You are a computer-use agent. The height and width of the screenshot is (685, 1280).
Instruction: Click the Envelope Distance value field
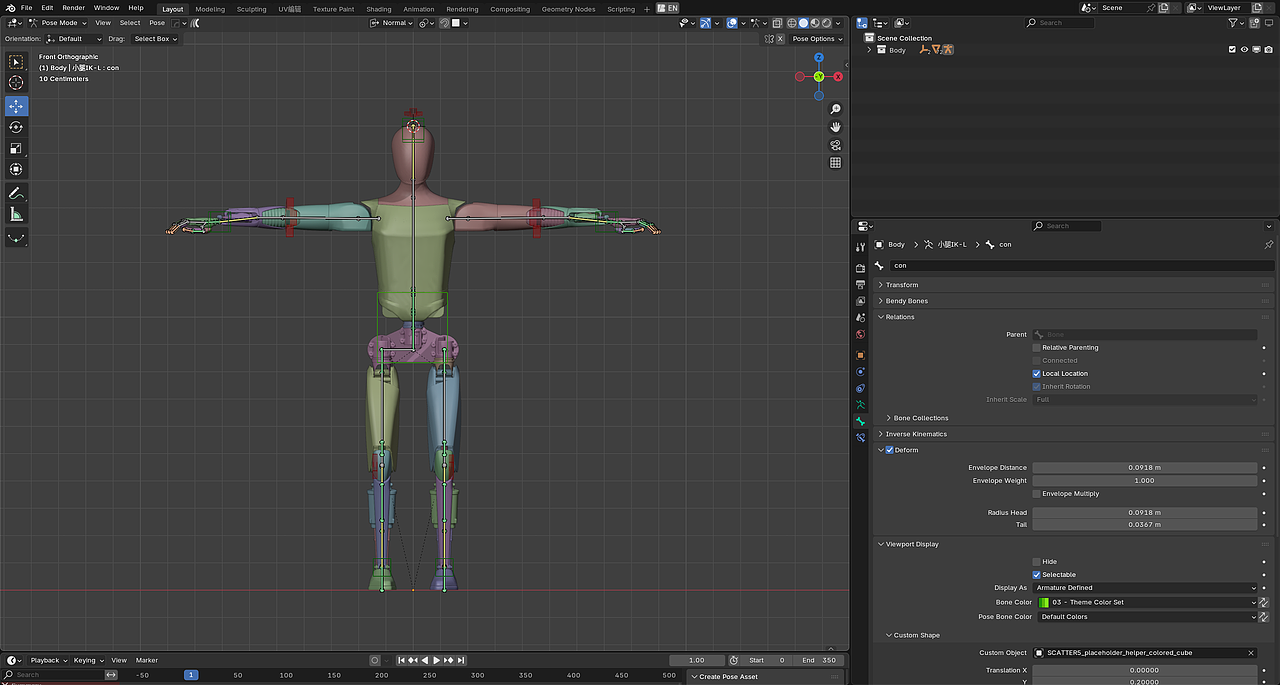1145,467
